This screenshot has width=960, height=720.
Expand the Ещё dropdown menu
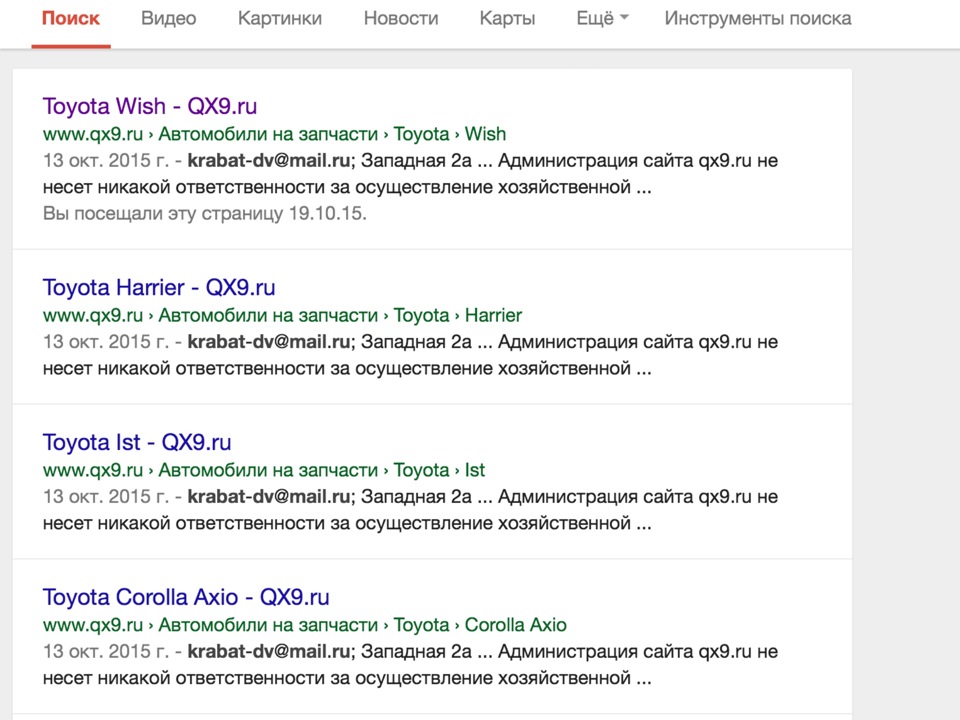602,18
